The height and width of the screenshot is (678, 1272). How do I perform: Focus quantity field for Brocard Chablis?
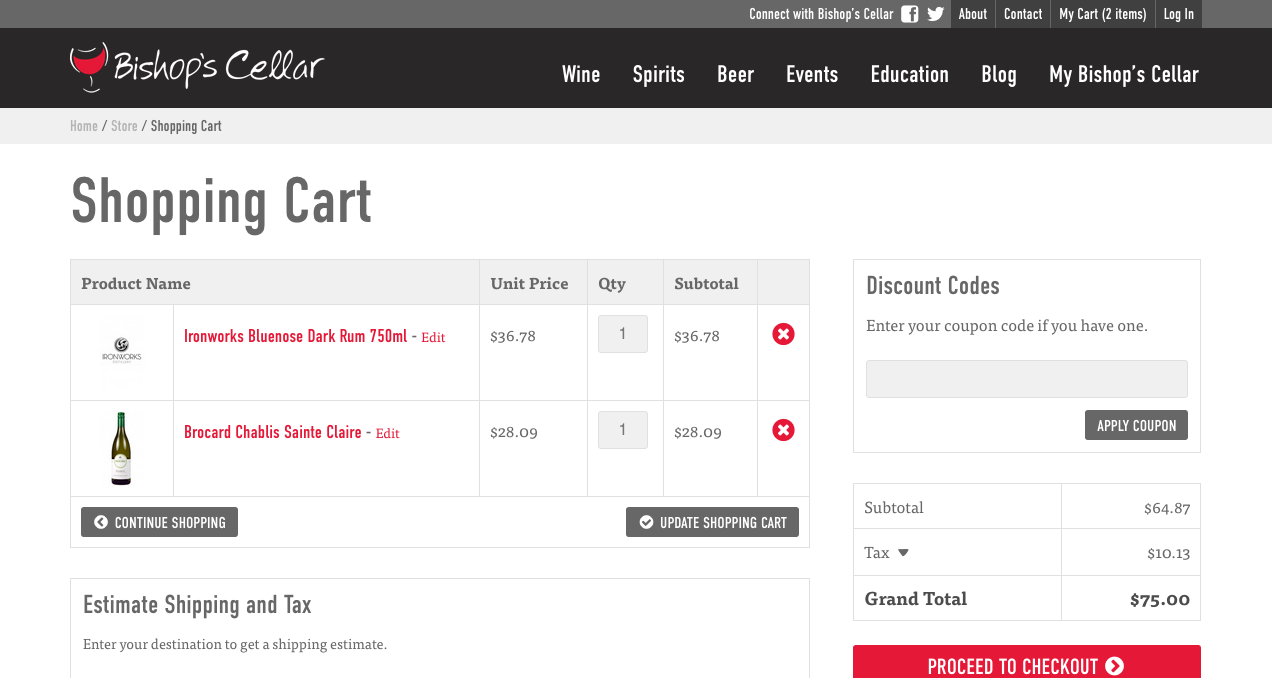pyautogui.click(x=623, y=430)
